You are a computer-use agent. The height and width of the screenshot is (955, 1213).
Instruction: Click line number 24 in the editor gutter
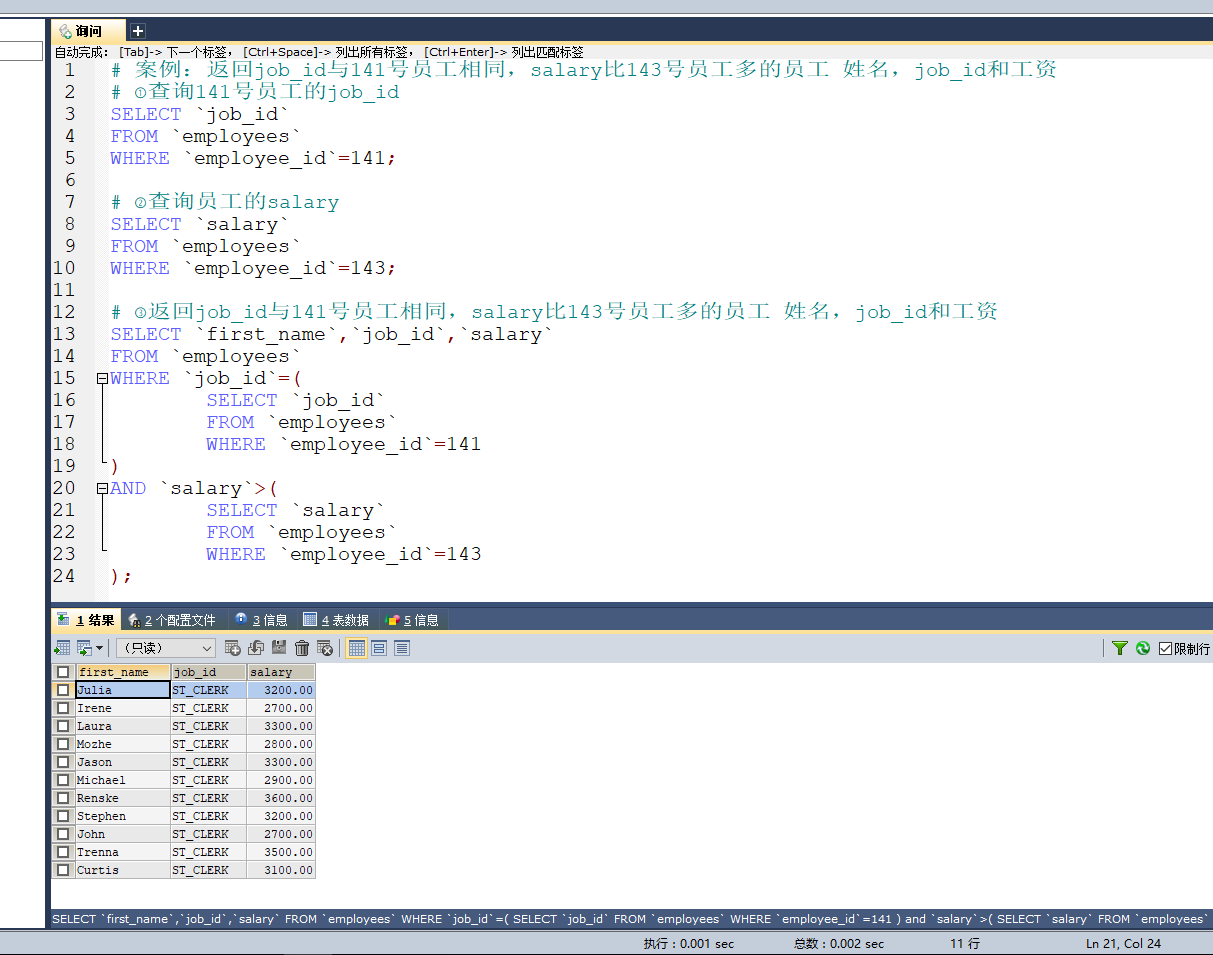(x=64, y=576)
